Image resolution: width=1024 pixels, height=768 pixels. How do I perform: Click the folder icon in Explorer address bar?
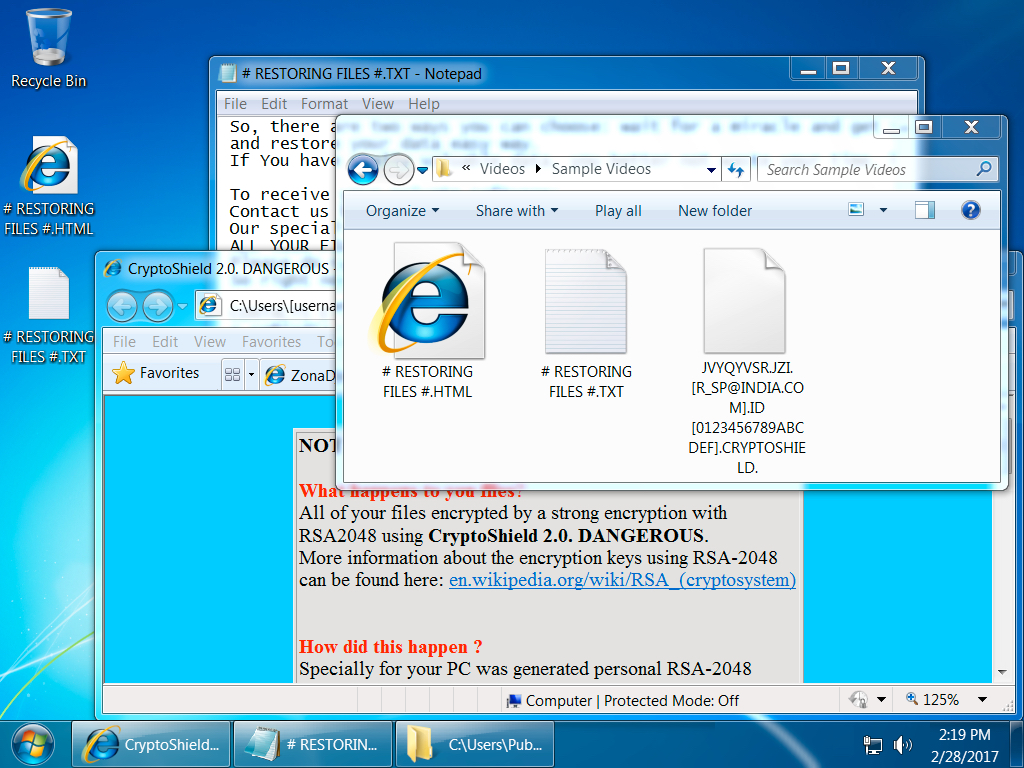pyautogui.click(x=444, y=169)
